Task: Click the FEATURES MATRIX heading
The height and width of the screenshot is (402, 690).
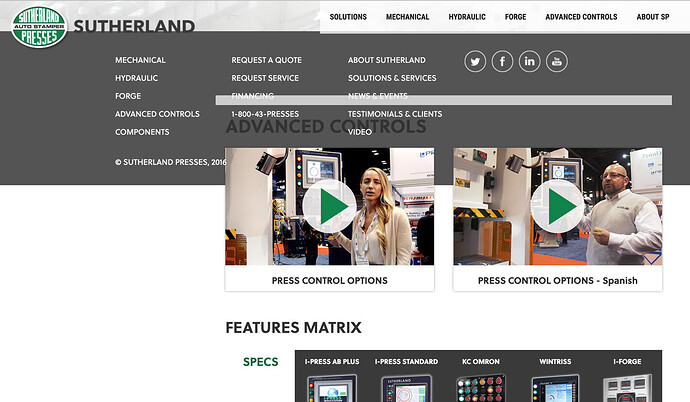Action: click(x=294, y=328)
